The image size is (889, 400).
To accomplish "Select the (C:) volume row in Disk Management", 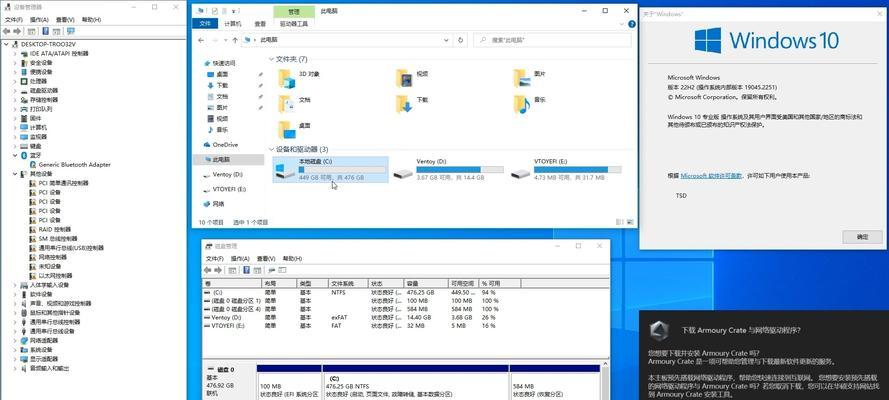I will [362, 292].
